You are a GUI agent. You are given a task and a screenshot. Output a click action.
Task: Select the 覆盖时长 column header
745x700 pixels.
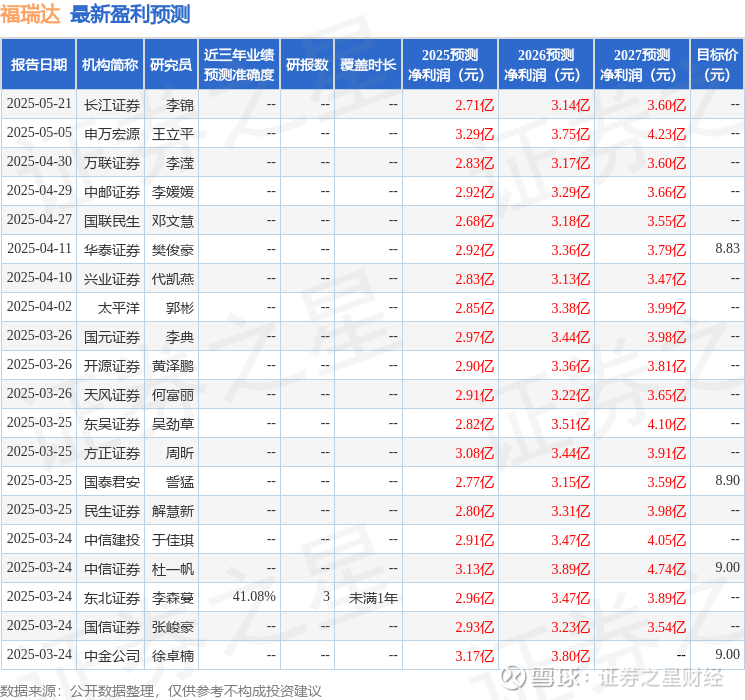(x=368, y=65)
